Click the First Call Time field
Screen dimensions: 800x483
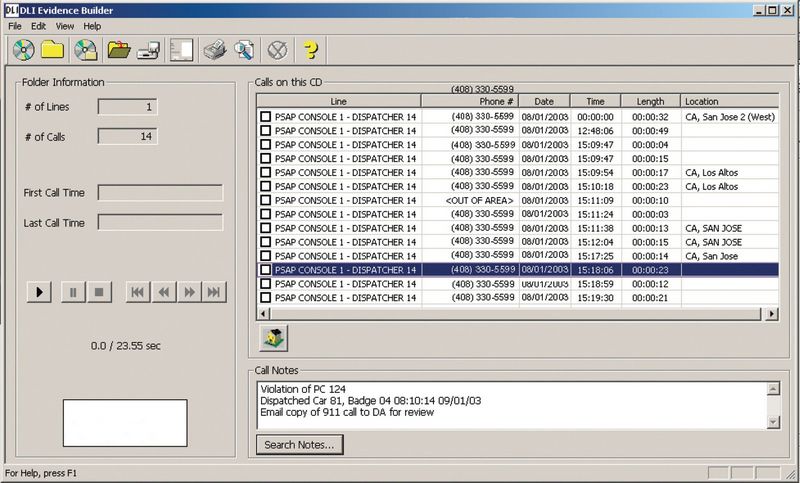click(160, 193)
